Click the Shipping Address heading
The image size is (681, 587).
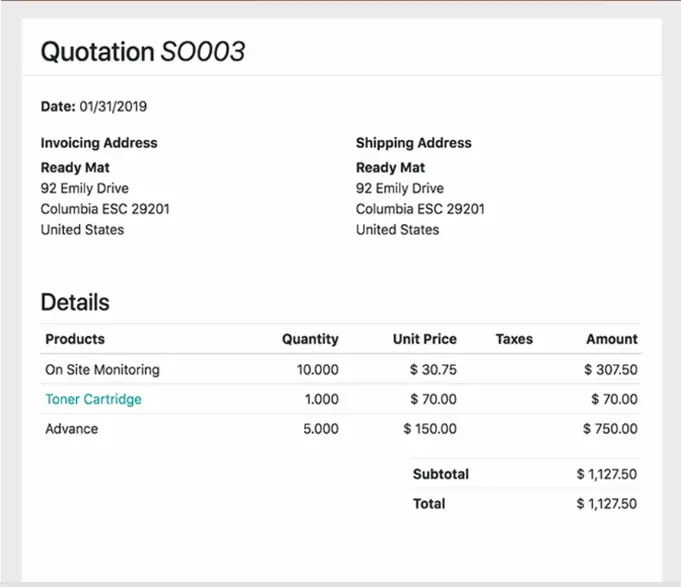pos(413,143)
